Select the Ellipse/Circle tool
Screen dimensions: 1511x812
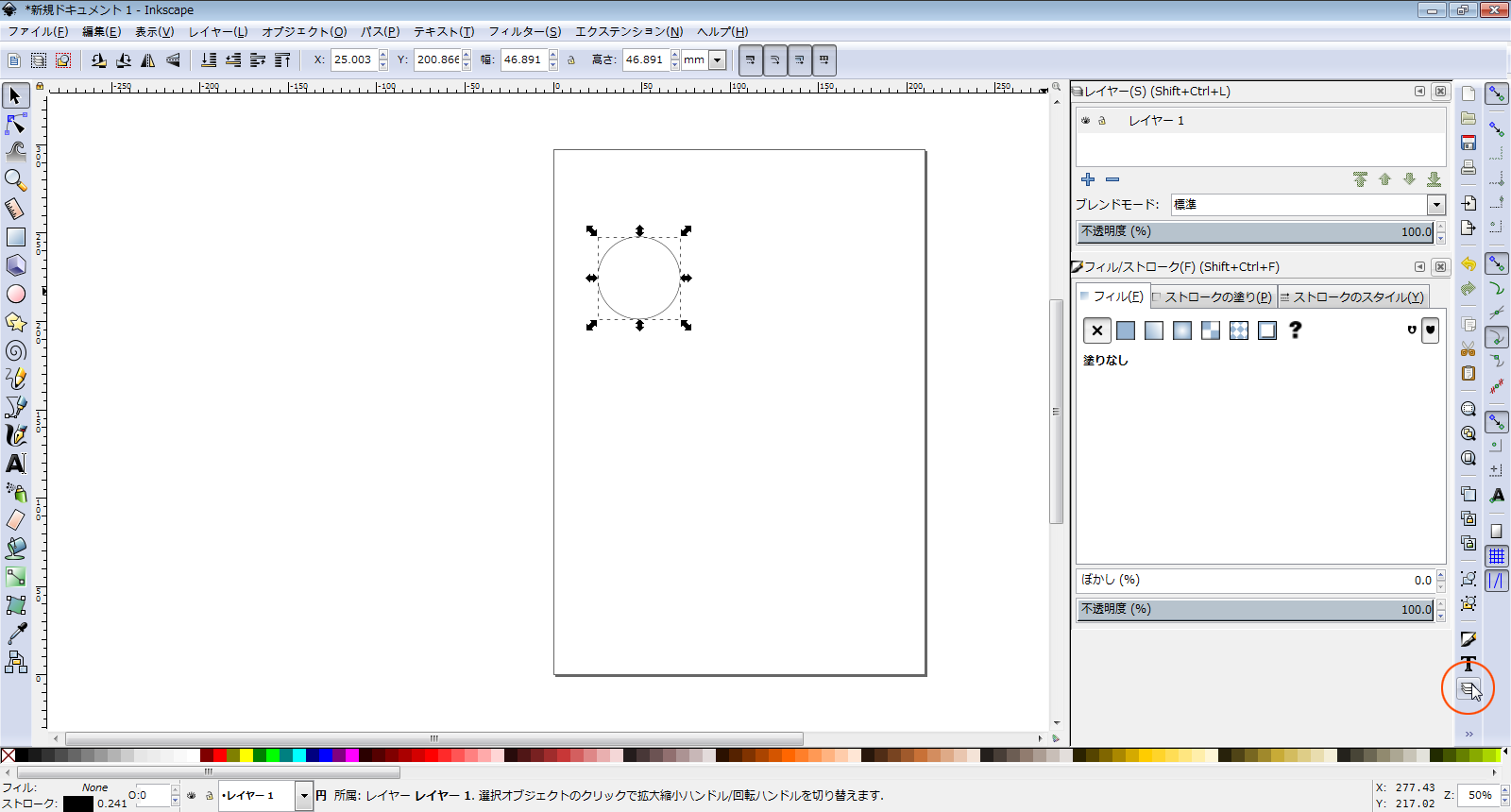[x=16, y=294]
